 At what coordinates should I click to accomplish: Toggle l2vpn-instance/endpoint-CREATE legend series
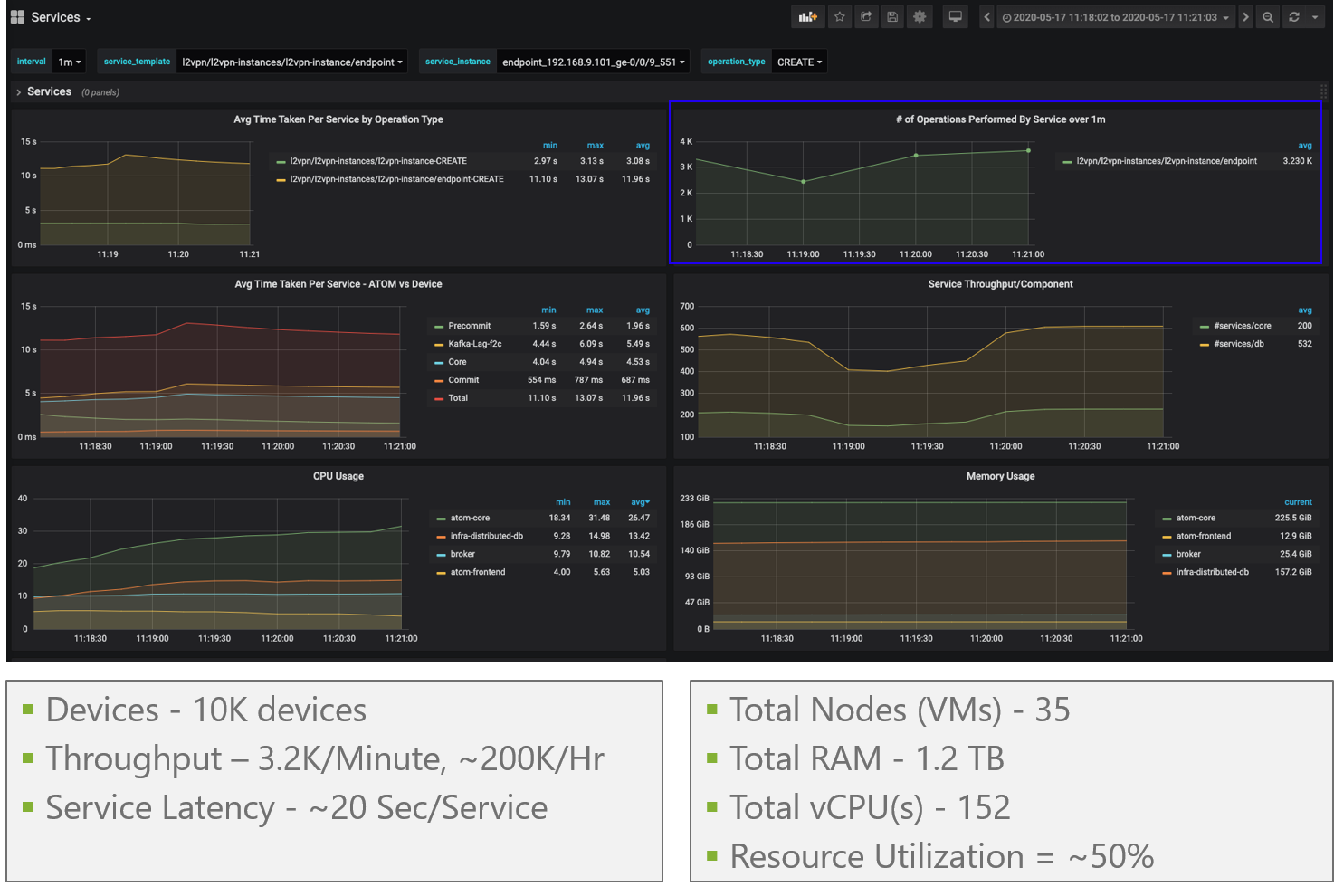pyautogui.click(x=396, y=179)
